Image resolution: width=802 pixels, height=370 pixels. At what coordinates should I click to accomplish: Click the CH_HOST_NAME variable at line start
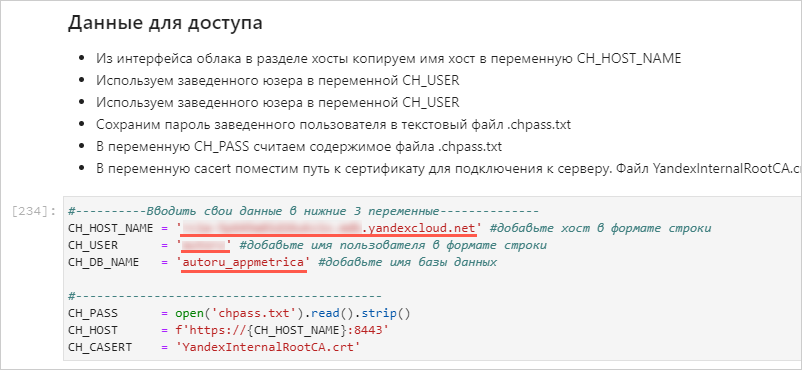pos(110,228)
